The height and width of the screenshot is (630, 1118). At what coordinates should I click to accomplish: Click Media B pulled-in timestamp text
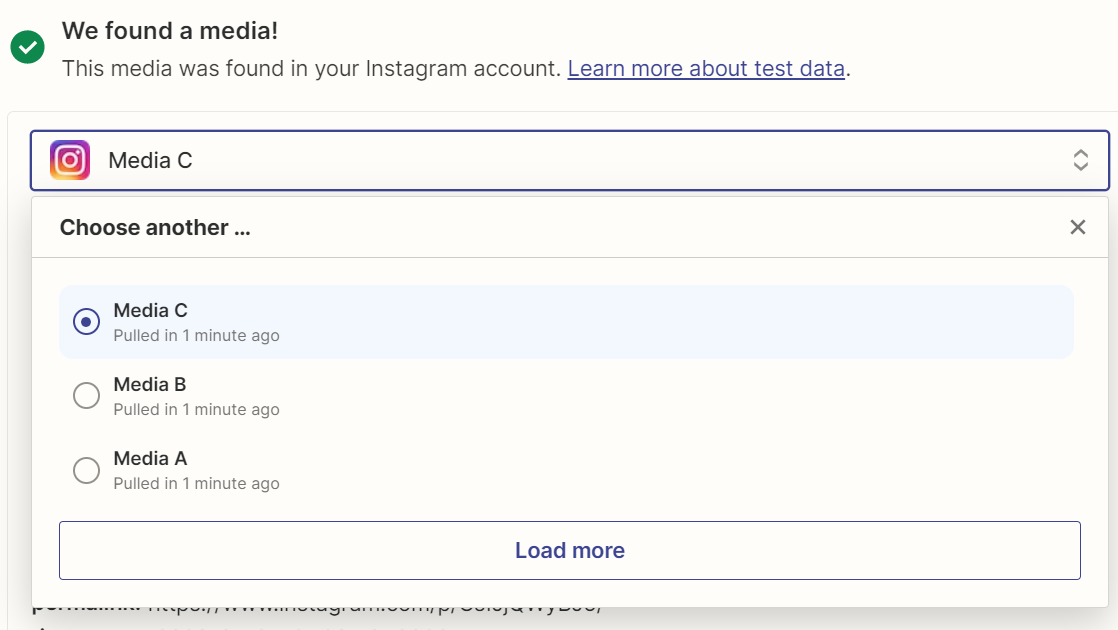click(x=196, y=409)
